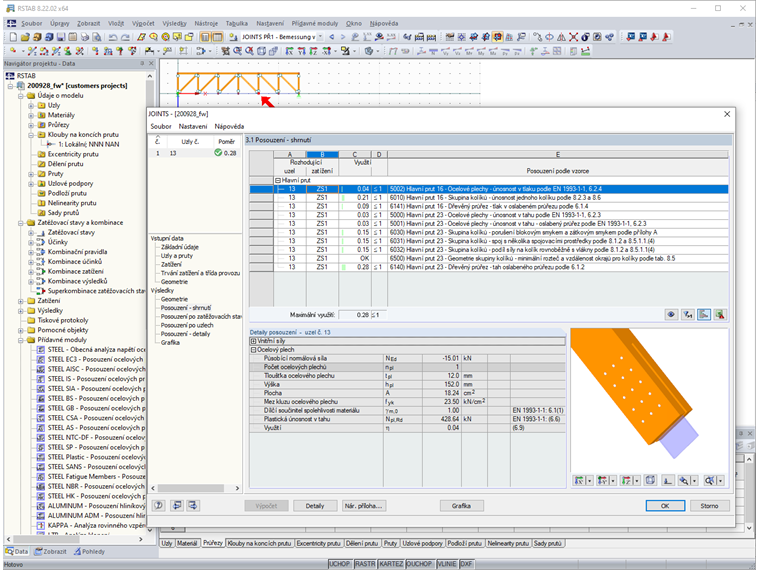The image size is (760, 570).
Task: Click the view in X direction icon
Action: coord(289,51)
